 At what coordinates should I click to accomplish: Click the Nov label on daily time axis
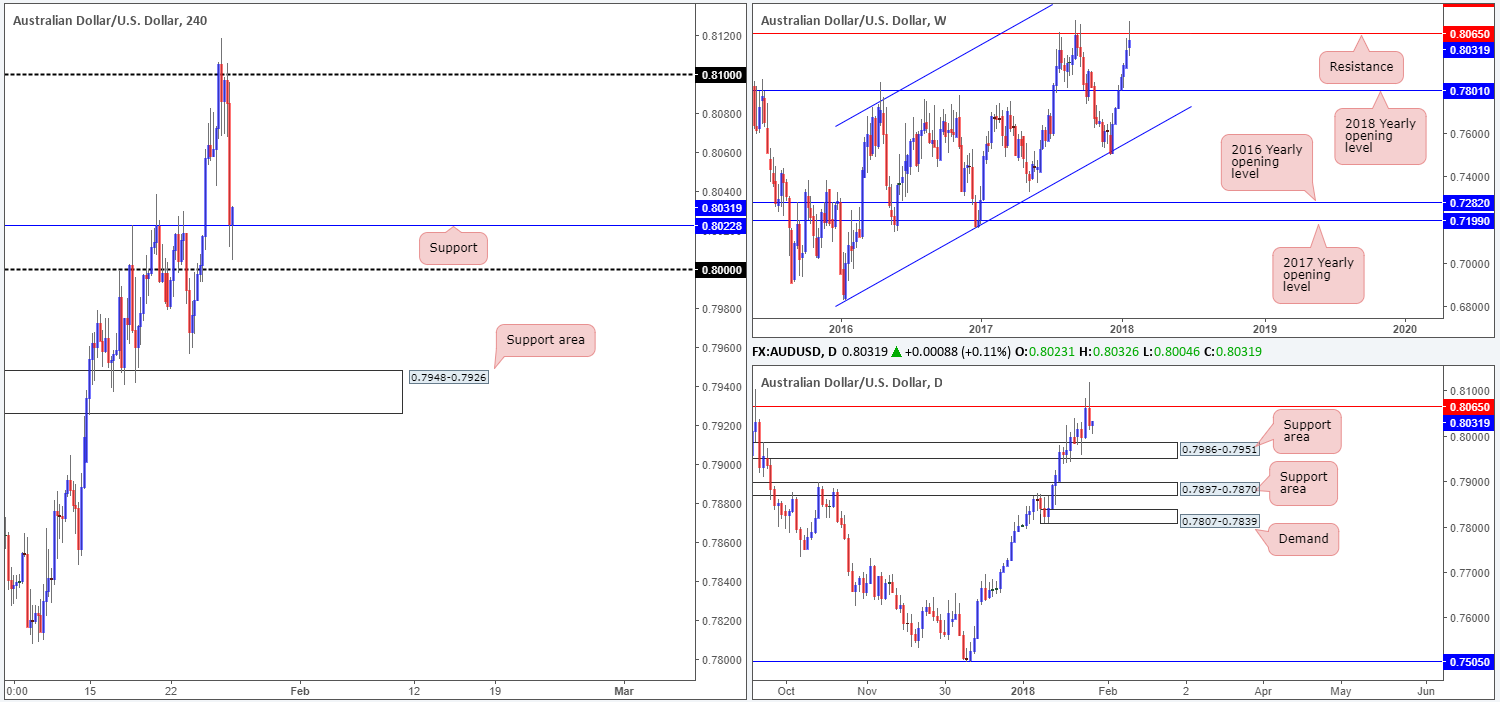866,691
